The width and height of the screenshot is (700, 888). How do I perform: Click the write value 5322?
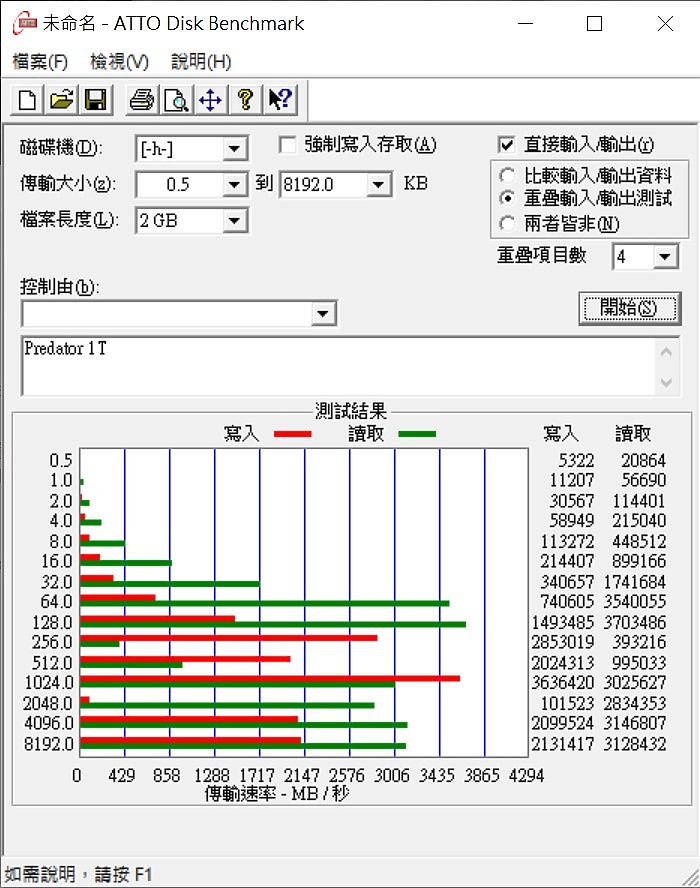point(576,460)
